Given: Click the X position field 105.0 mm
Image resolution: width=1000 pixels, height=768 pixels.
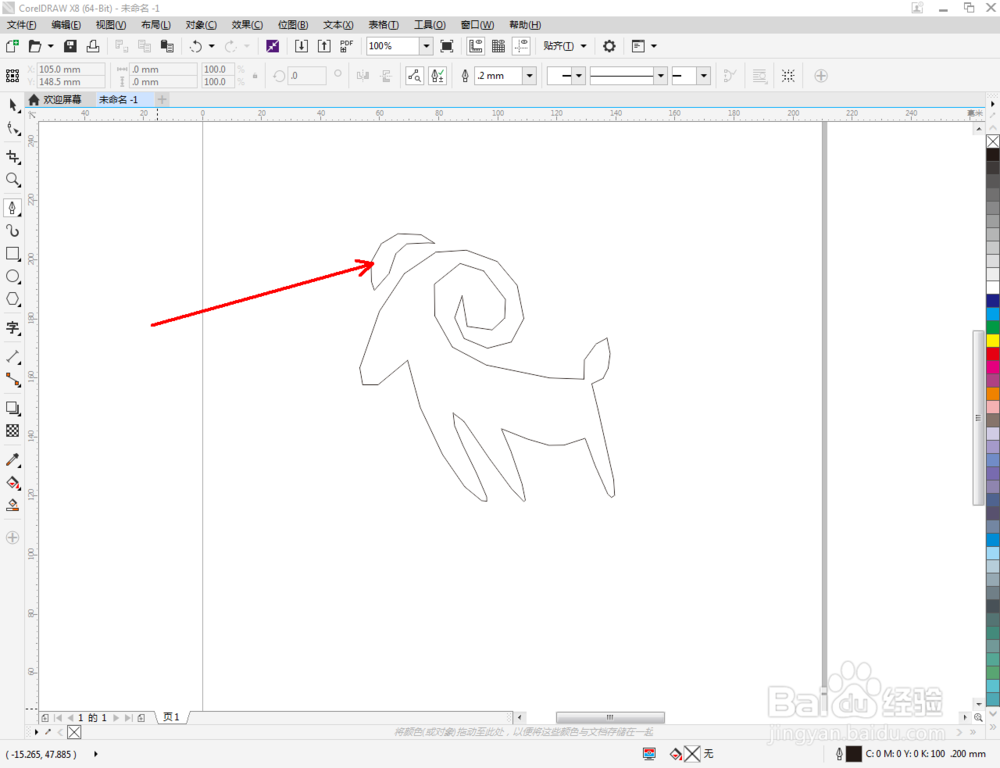Looking at the screenshot, I should coord(70,69).
